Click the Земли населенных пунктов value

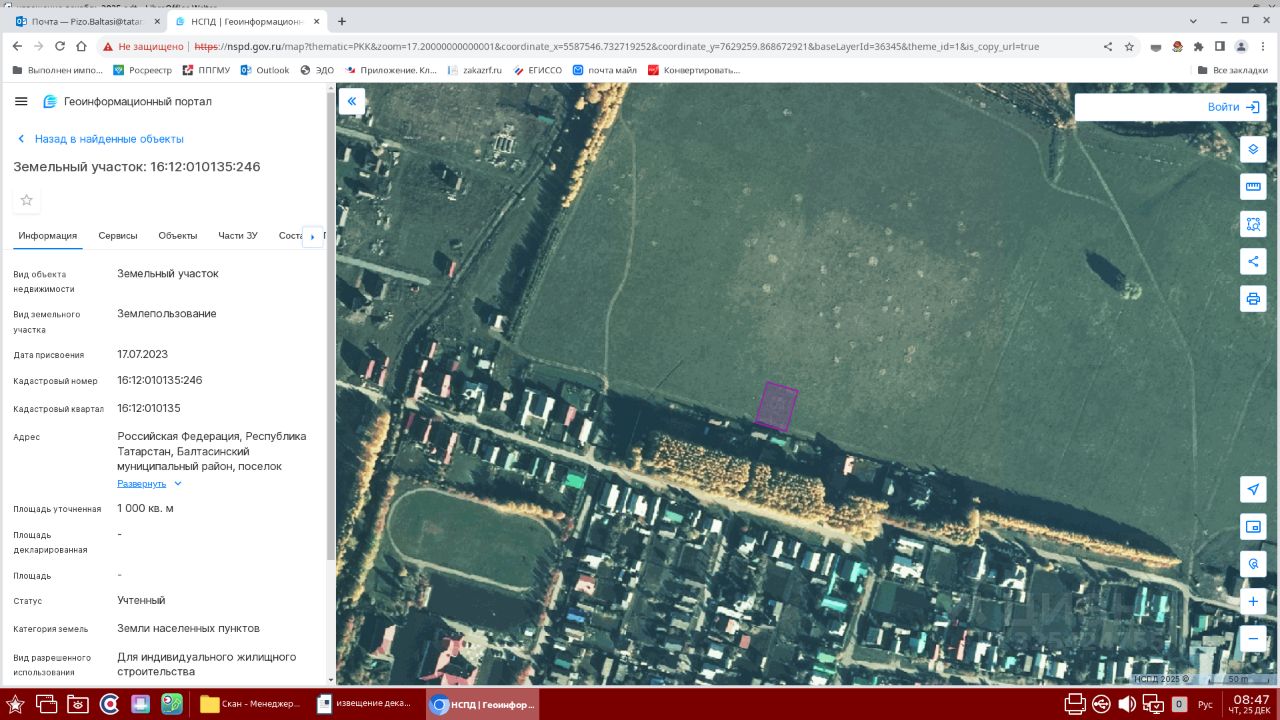[x=188, y=628]
